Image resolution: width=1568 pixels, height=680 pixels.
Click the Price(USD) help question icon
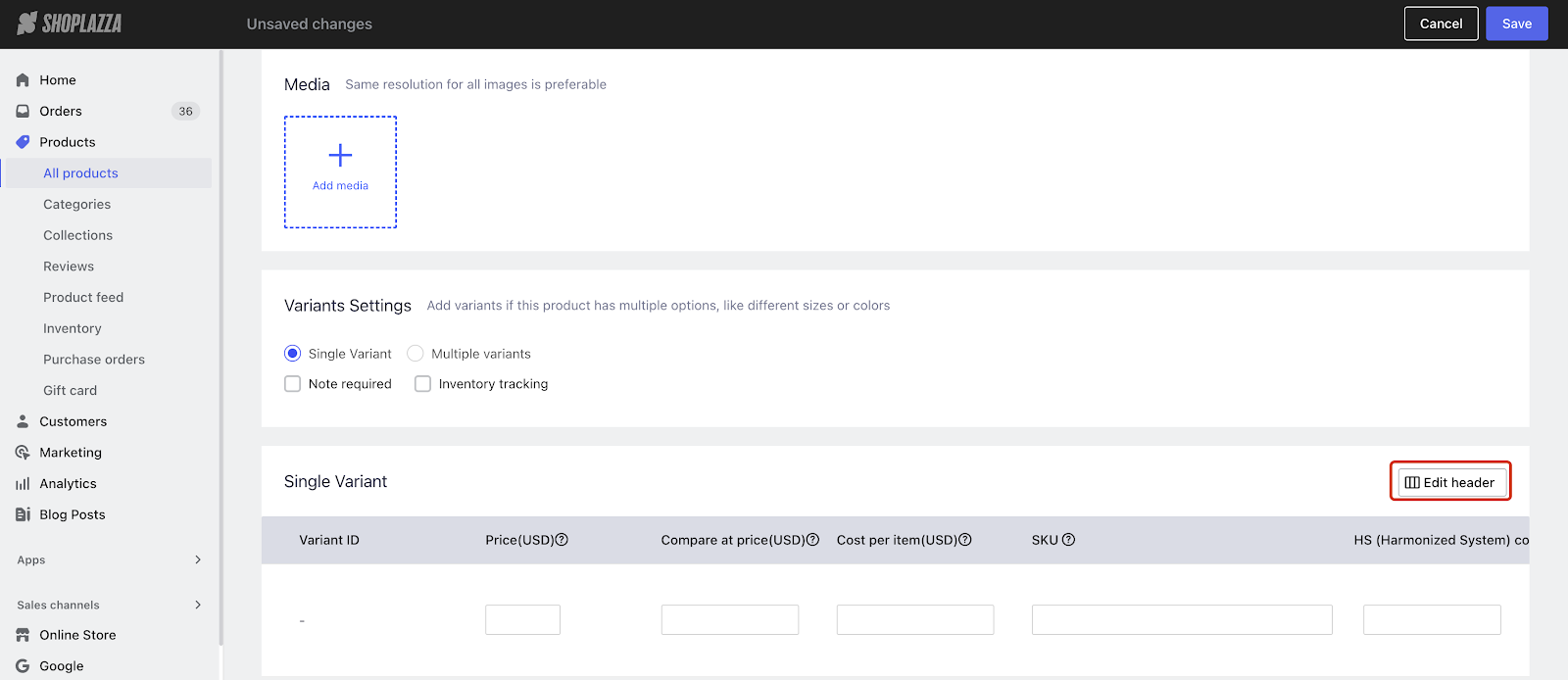563,540
